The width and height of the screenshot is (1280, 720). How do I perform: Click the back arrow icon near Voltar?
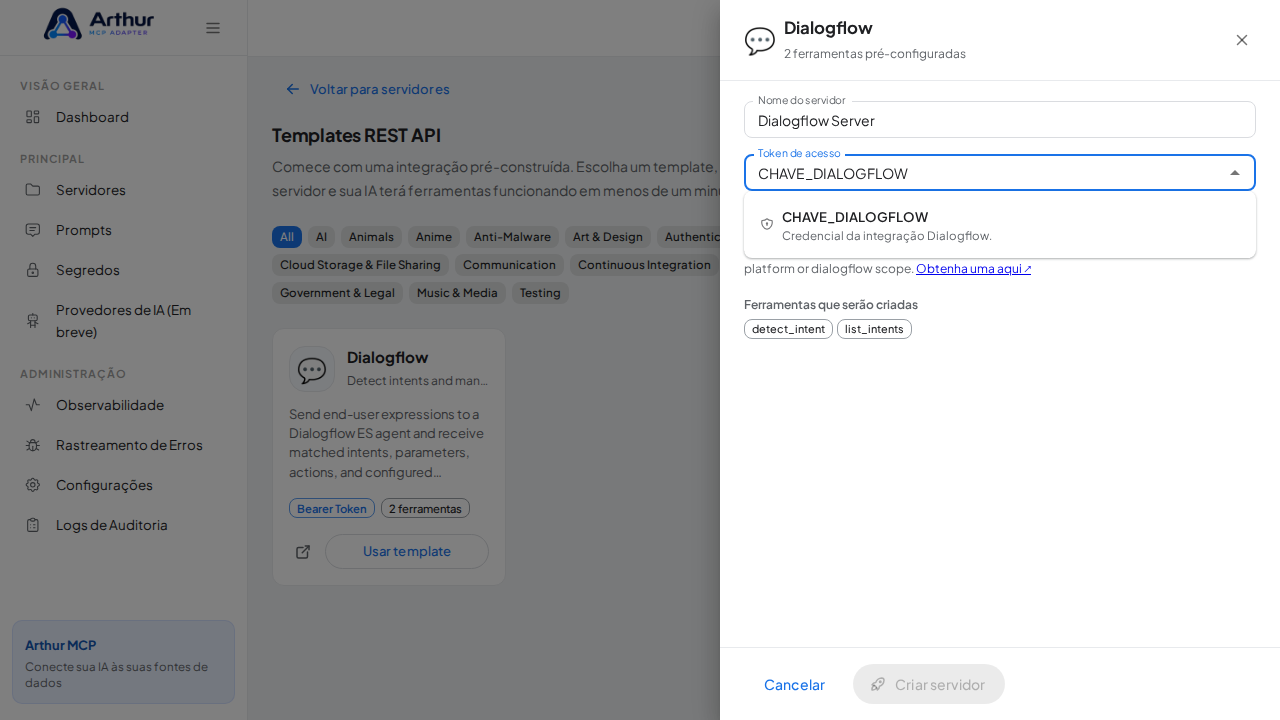tap(293, 89)
